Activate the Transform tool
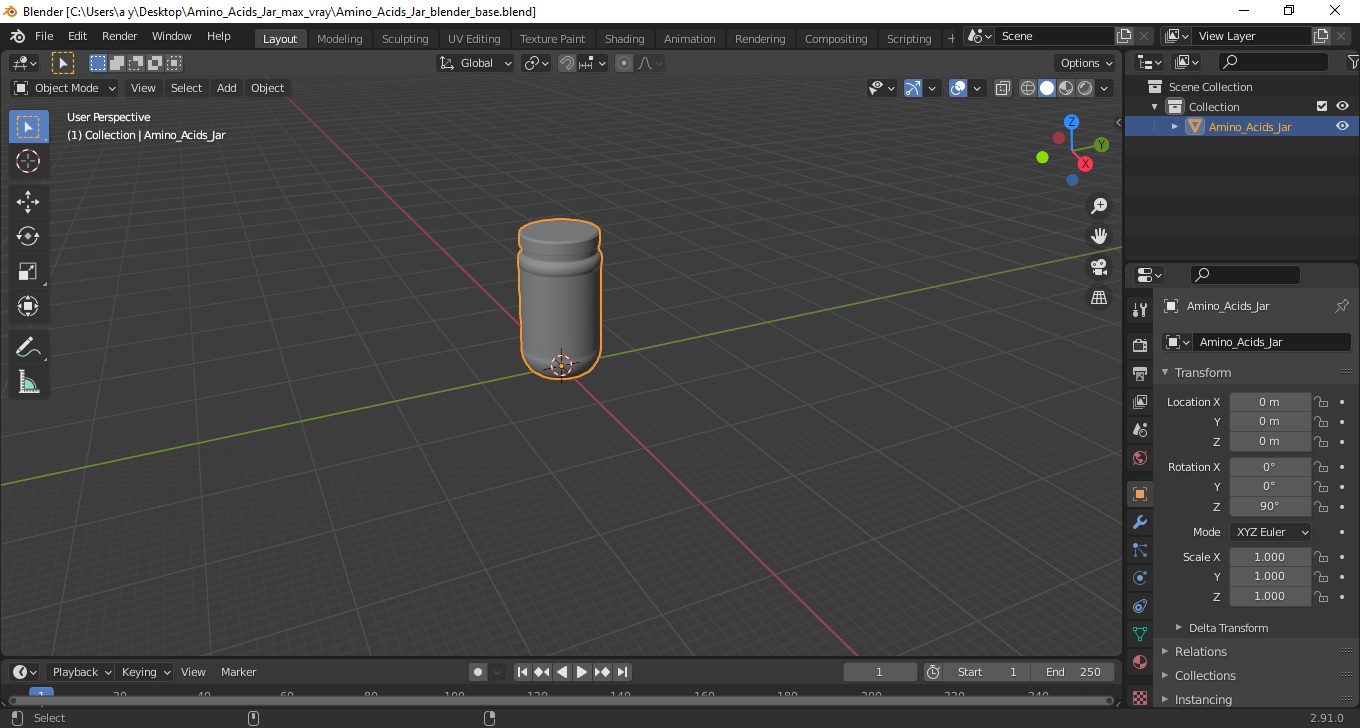 28,306
